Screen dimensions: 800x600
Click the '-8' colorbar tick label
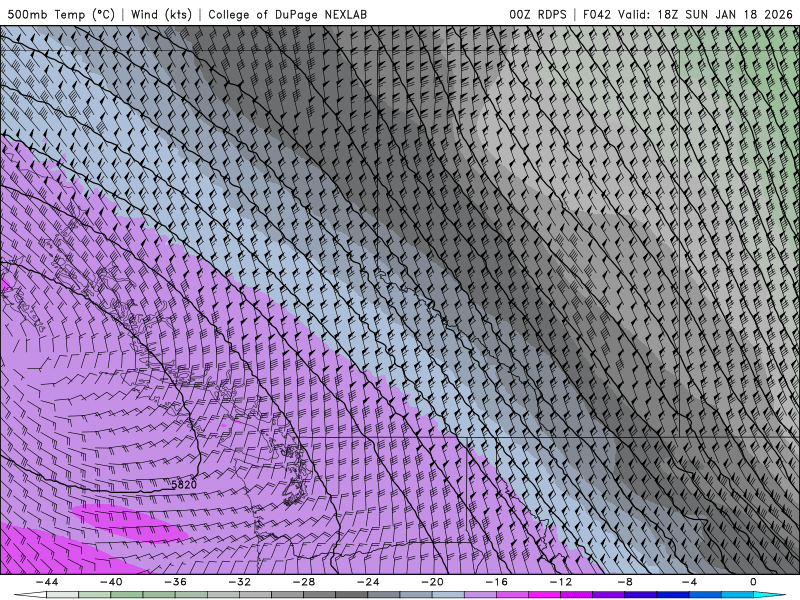click(625, 582)
